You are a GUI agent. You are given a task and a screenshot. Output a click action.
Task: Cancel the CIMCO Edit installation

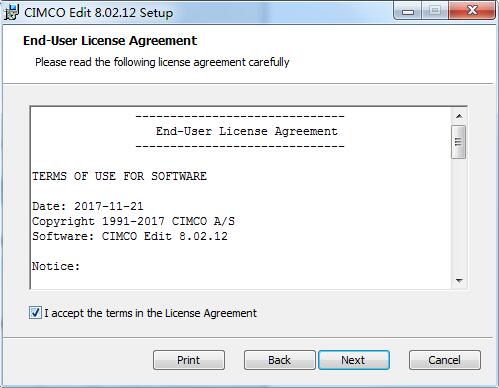[x=445, y=360]
